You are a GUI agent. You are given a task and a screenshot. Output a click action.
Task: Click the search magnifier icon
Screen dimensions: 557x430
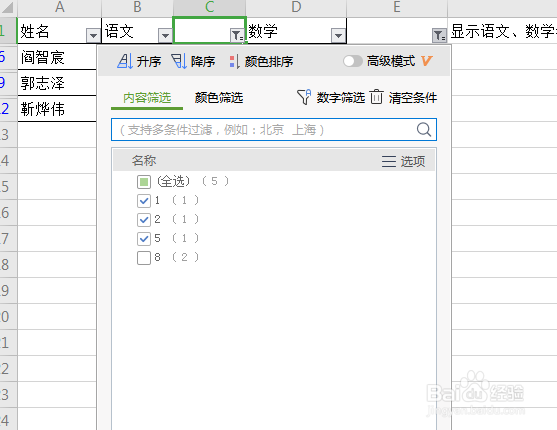pyautogui.click(x=423, y=130)
